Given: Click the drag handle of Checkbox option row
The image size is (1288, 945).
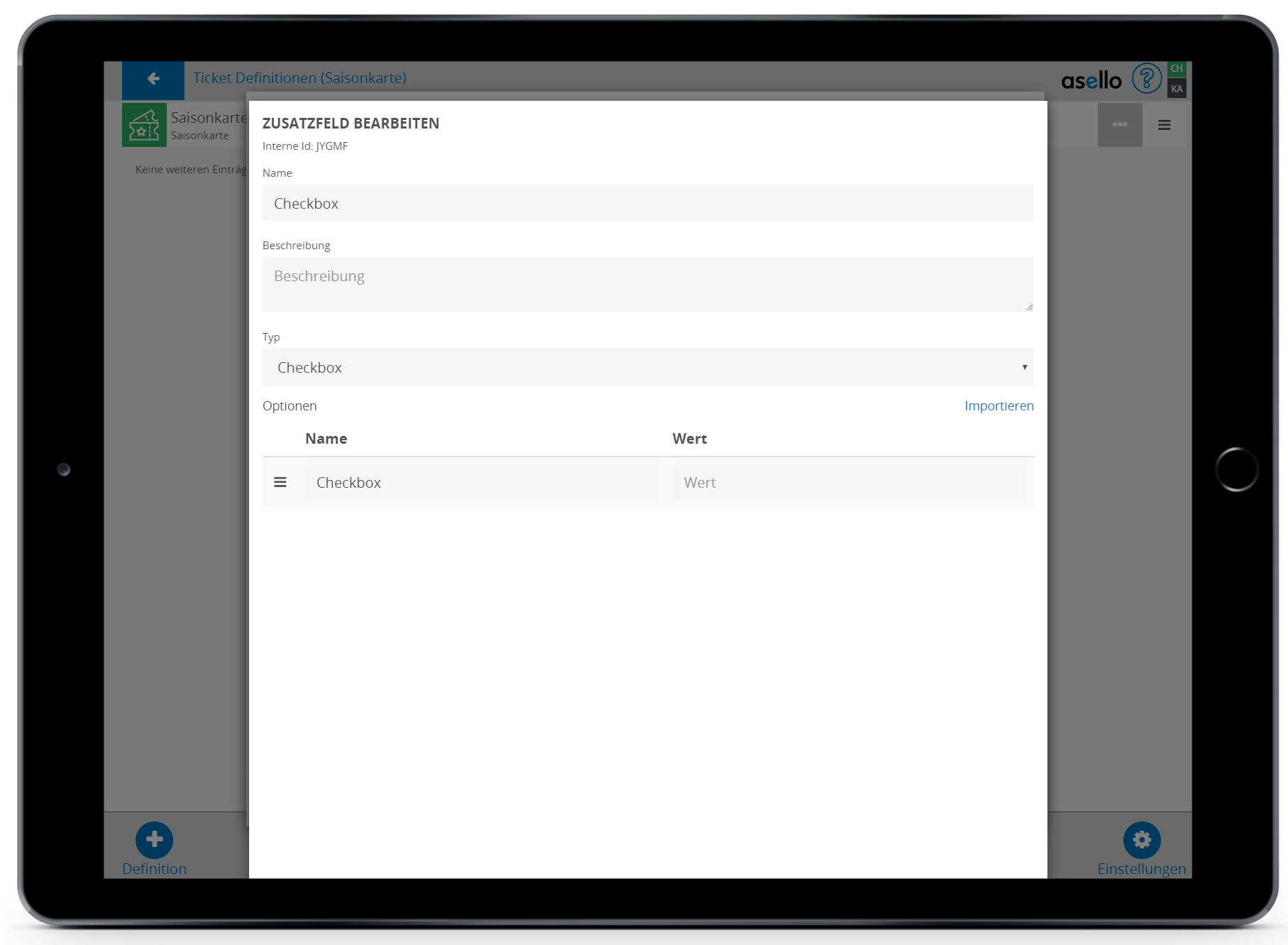Looking at the screenshot, I should (x=280, y=483).
